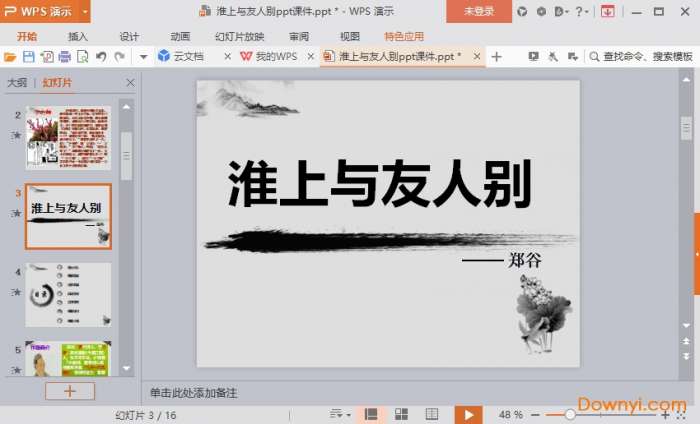Close the slide thumbnail panel
The width and height of the screenshot is (700, 424).
(x=130, y=83)
